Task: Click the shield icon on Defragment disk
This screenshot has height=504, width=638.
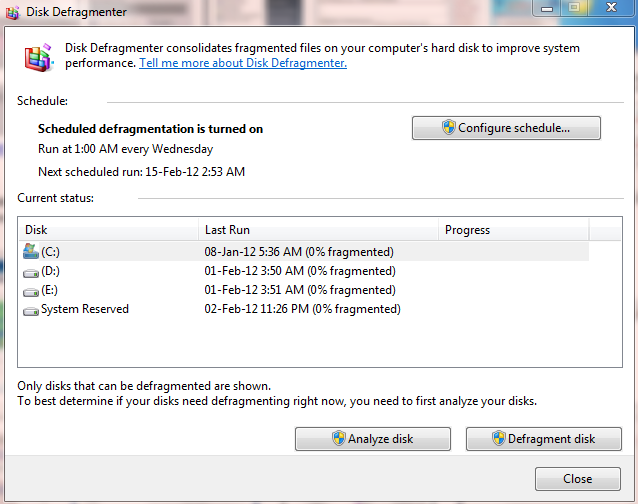Action: click(498, 439)
